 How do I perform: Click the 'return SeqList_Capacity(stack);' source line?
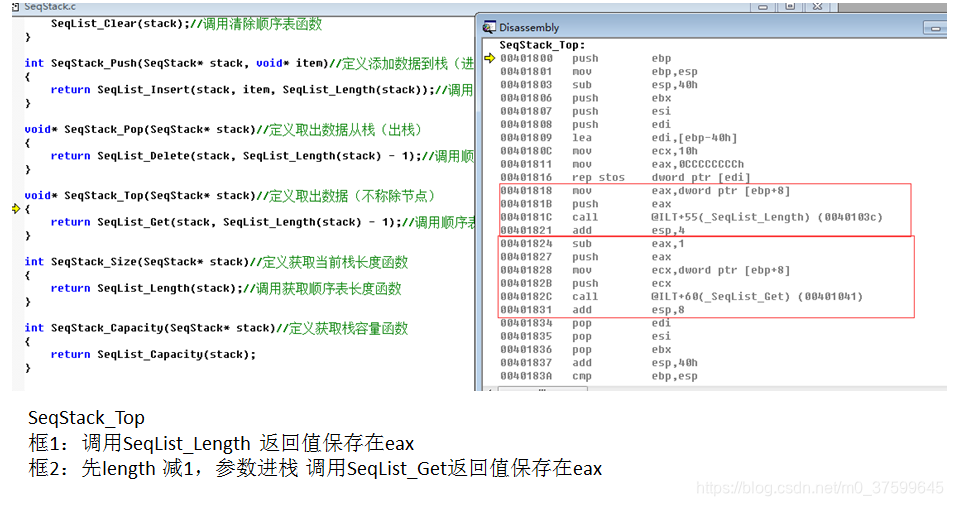click(x=153, y=355)
